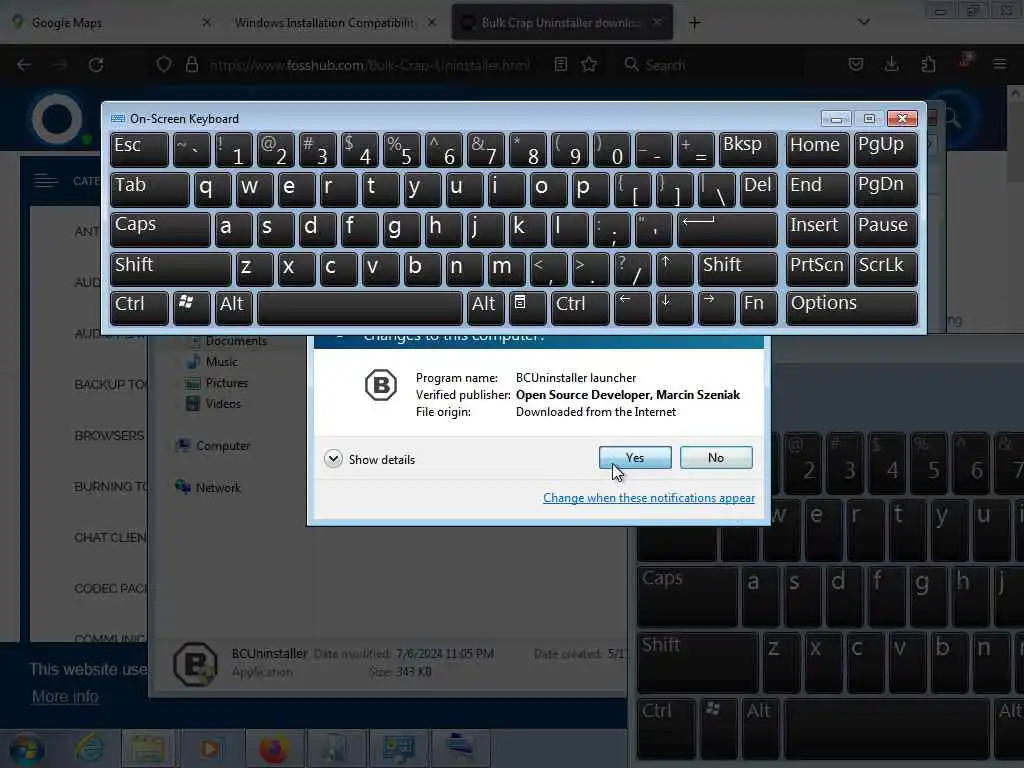Select Pictures in the Explorer navigation pane
The width and height of the screenshot is (1024, 768).
click(x=217, y=383)
